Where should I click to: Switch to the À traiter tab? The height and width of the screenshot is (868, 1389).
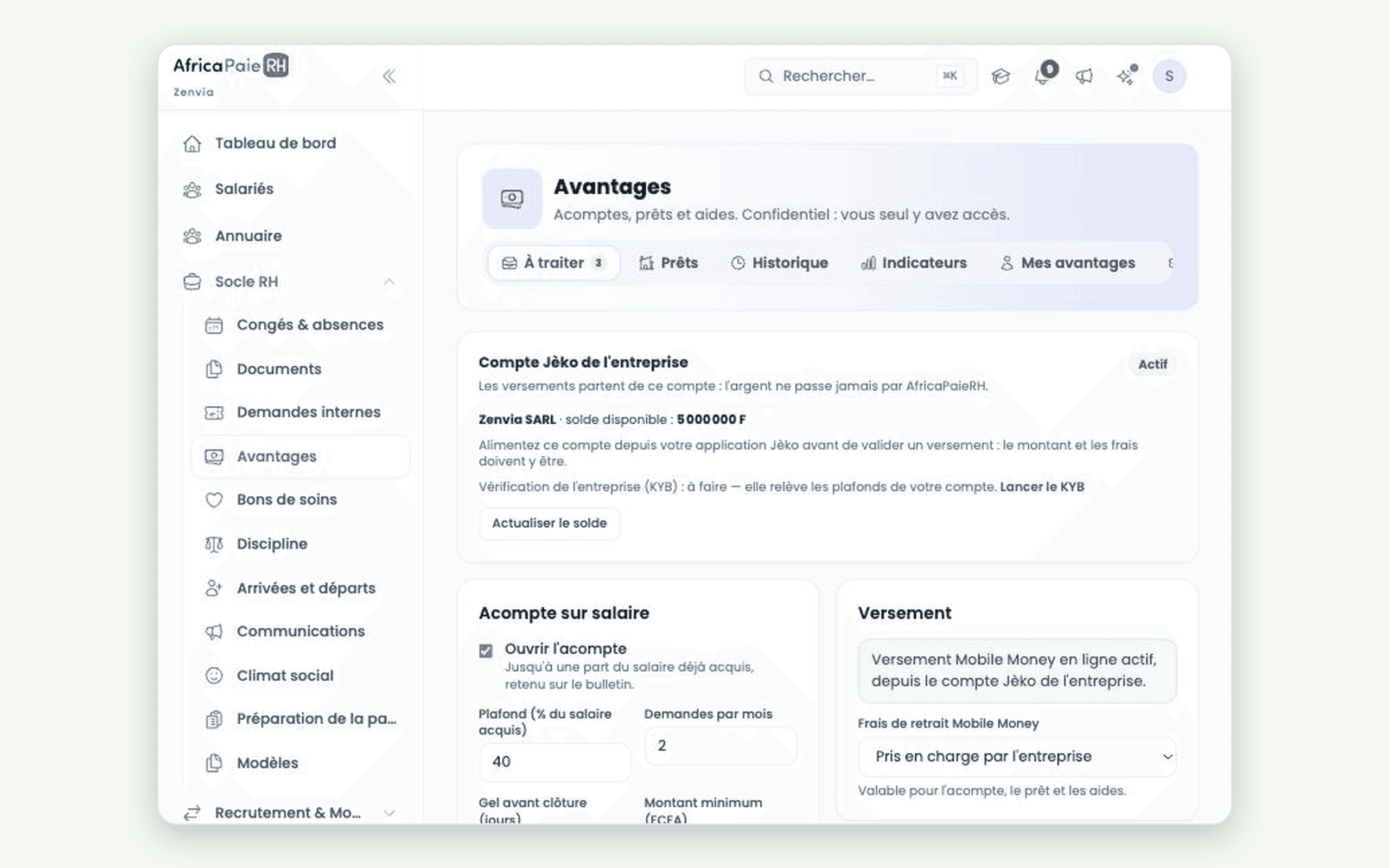553,263
